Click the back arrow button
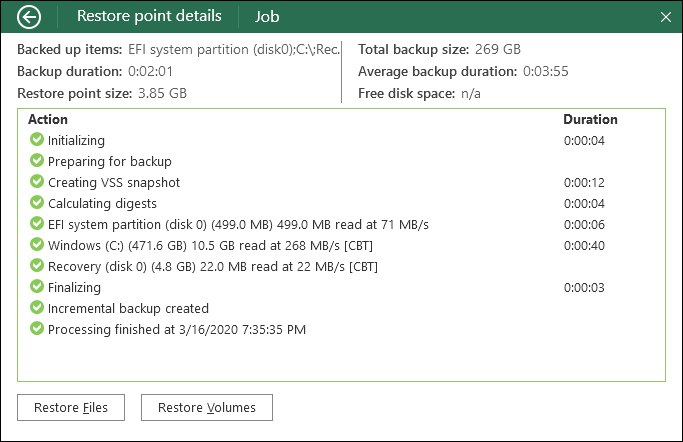 coord(30,17)
